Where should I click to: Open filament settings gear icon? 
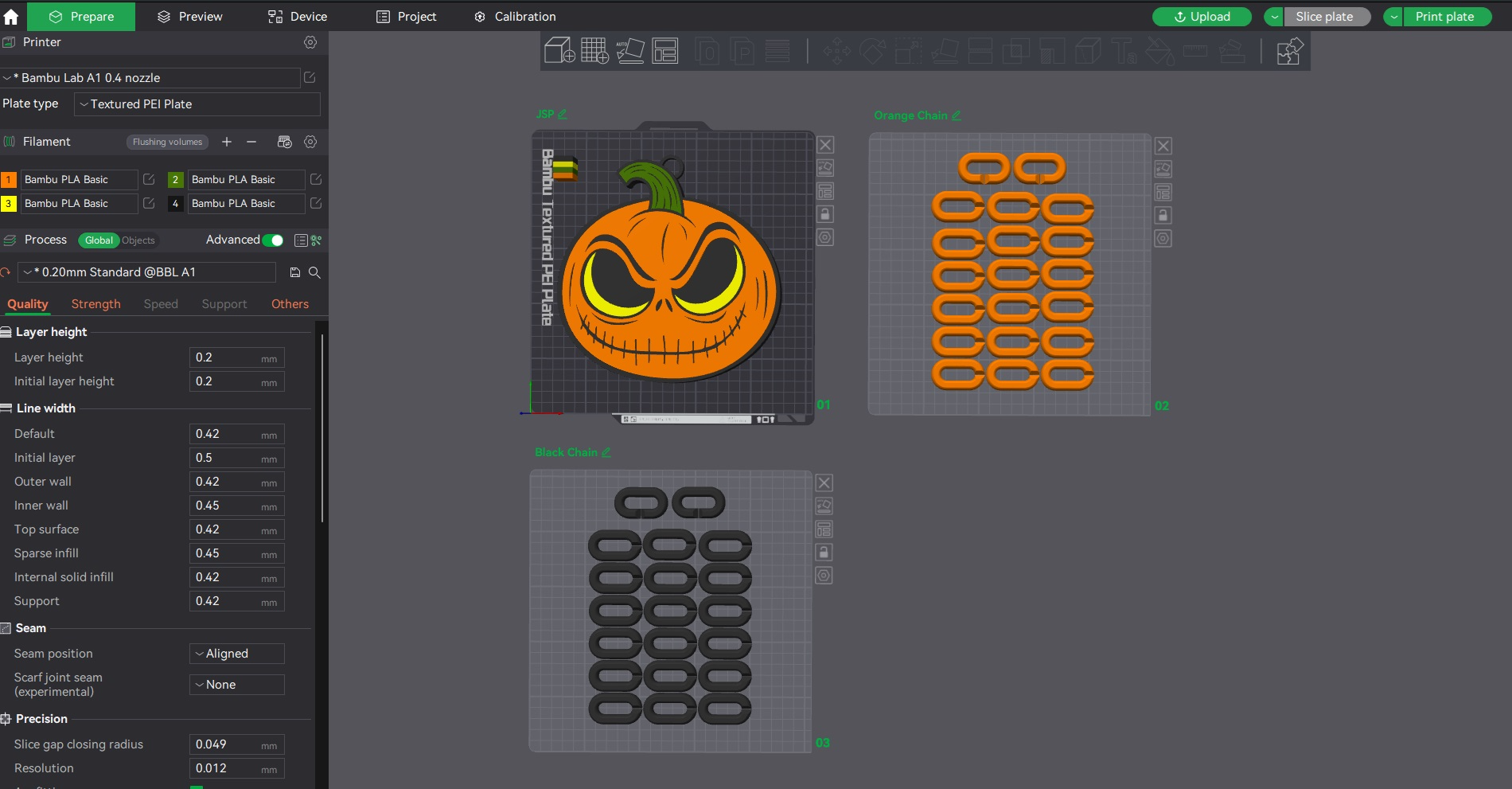point(310,142)
